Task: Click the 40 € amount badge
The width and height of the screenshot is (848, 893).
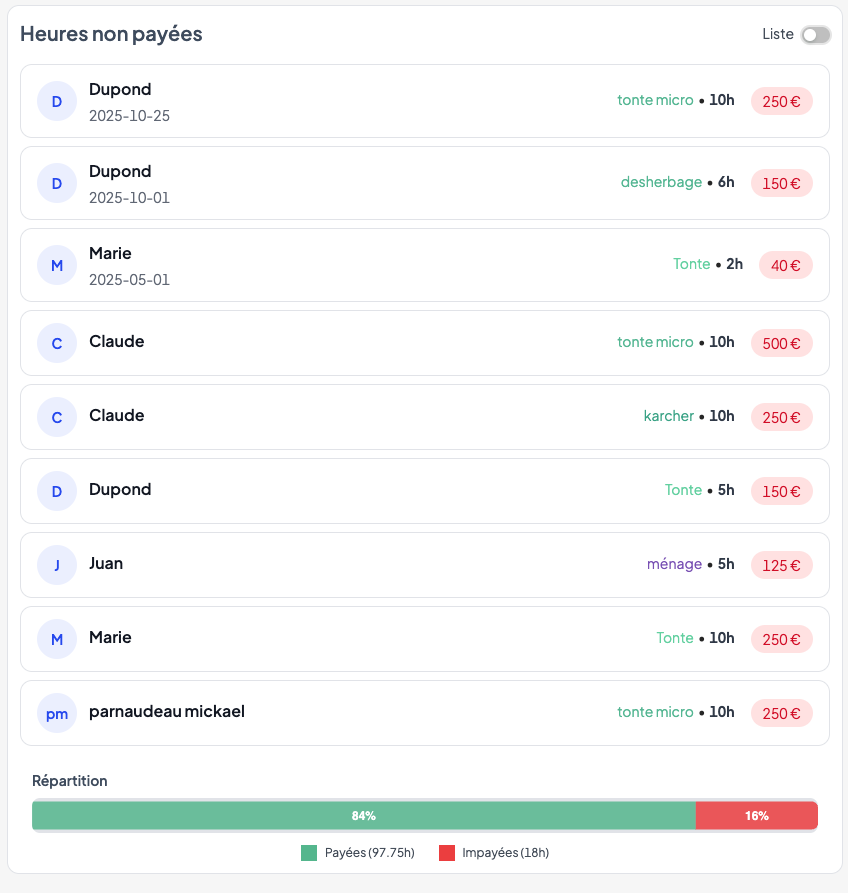Action: click(785, 265)
